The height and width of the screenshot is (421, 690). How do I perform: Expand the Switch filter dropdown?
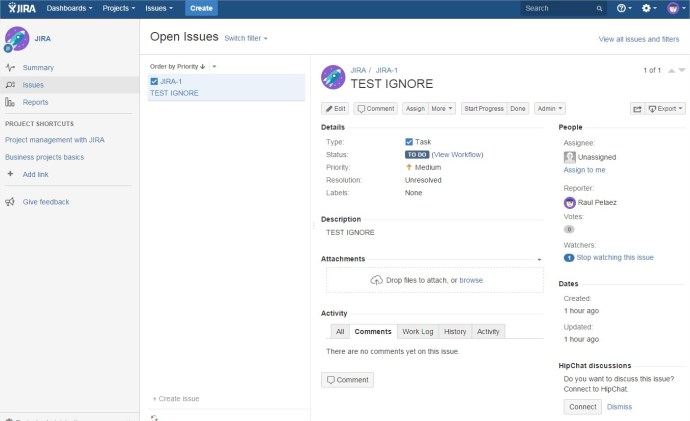[x=246, y=38]
